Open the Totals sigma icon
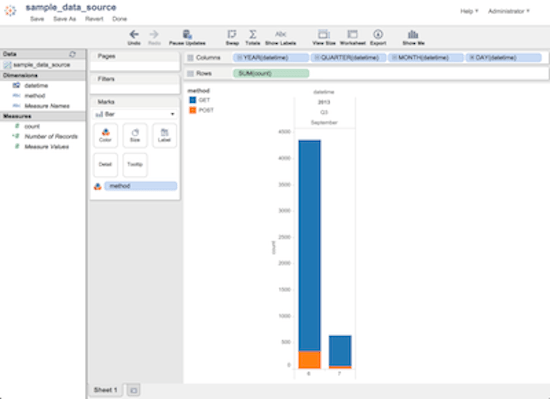The height and width of the screenshot is (399, 550). coord(253,34)
